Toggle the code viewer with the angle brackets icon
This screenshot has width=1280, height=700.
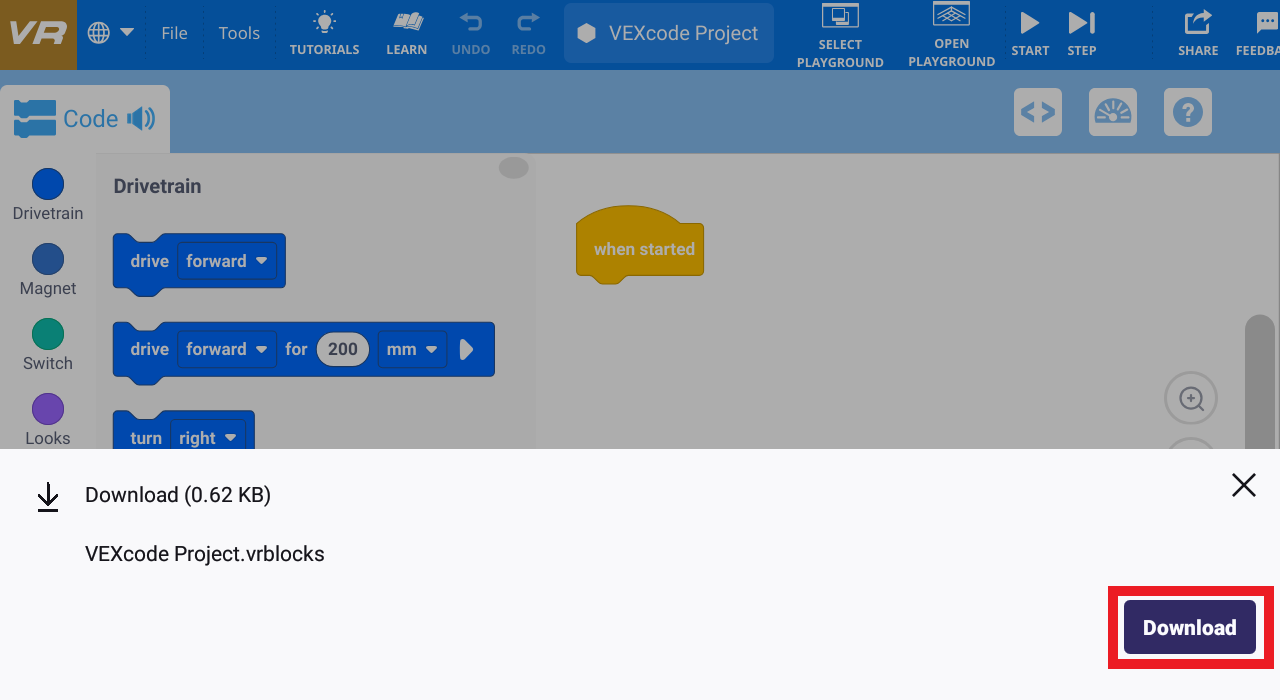point(1037,112)
